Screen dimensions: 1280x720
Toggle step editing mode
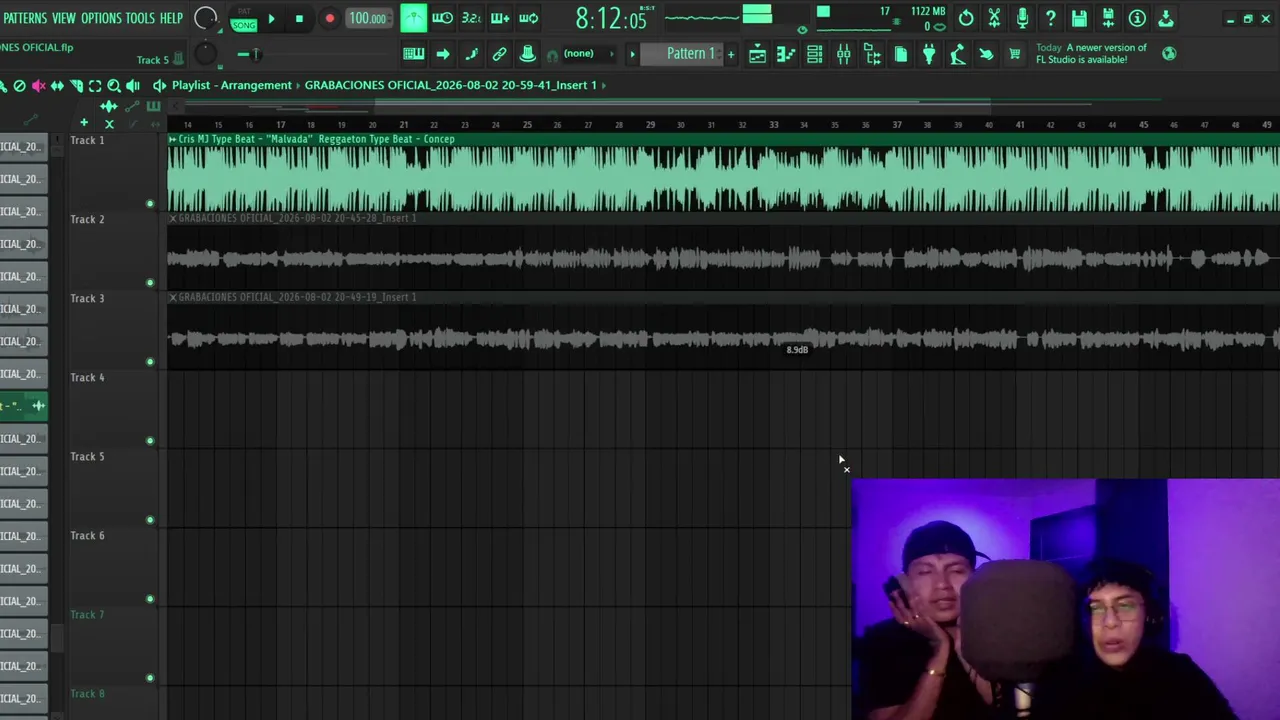click(x=471, y=54)
